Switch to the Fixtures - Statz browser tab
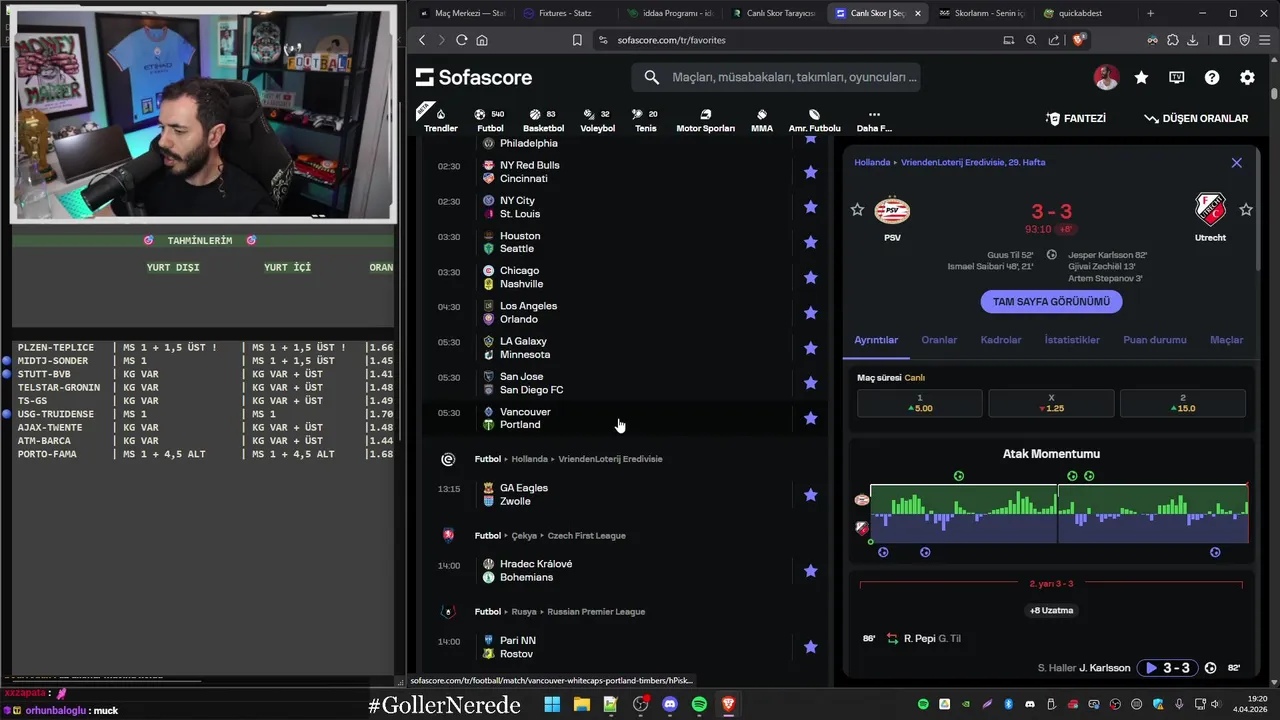Image resolution: width=1280 pixels, height=720 pixels. (x=565, y=13)
